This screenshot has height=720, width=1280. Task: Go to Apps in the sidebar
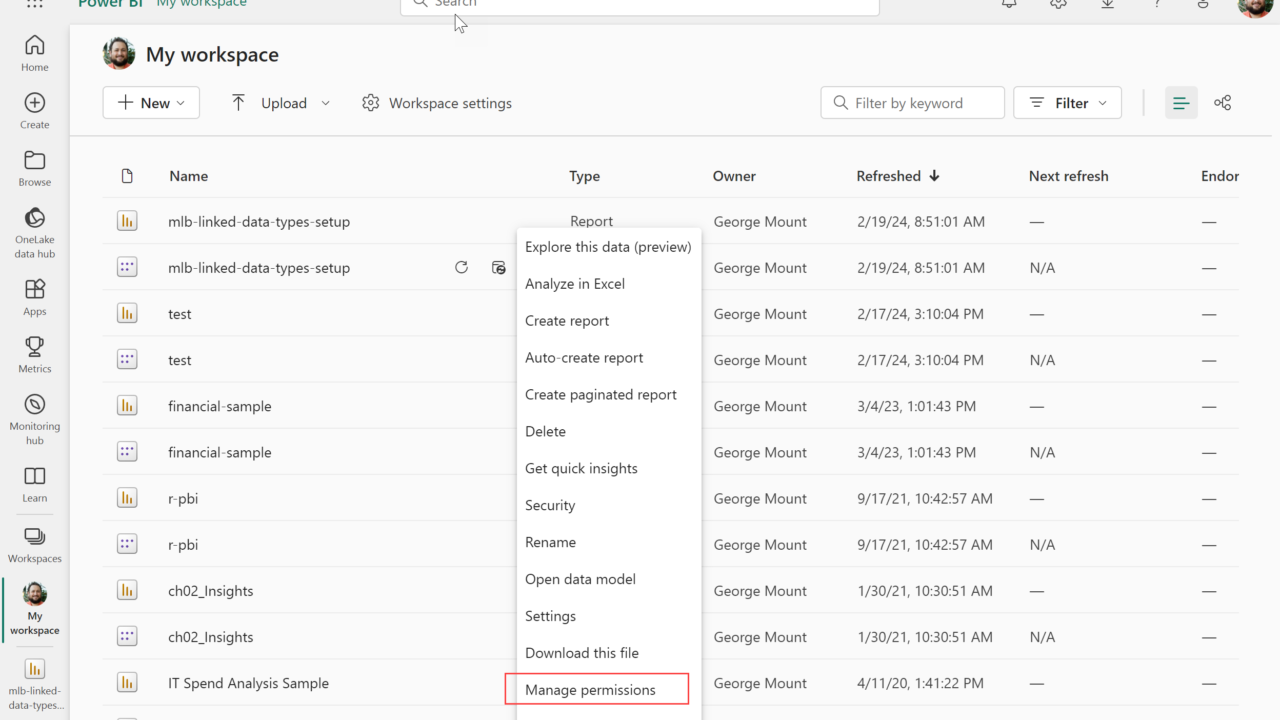pyautogui.click(x=34, y=297)
